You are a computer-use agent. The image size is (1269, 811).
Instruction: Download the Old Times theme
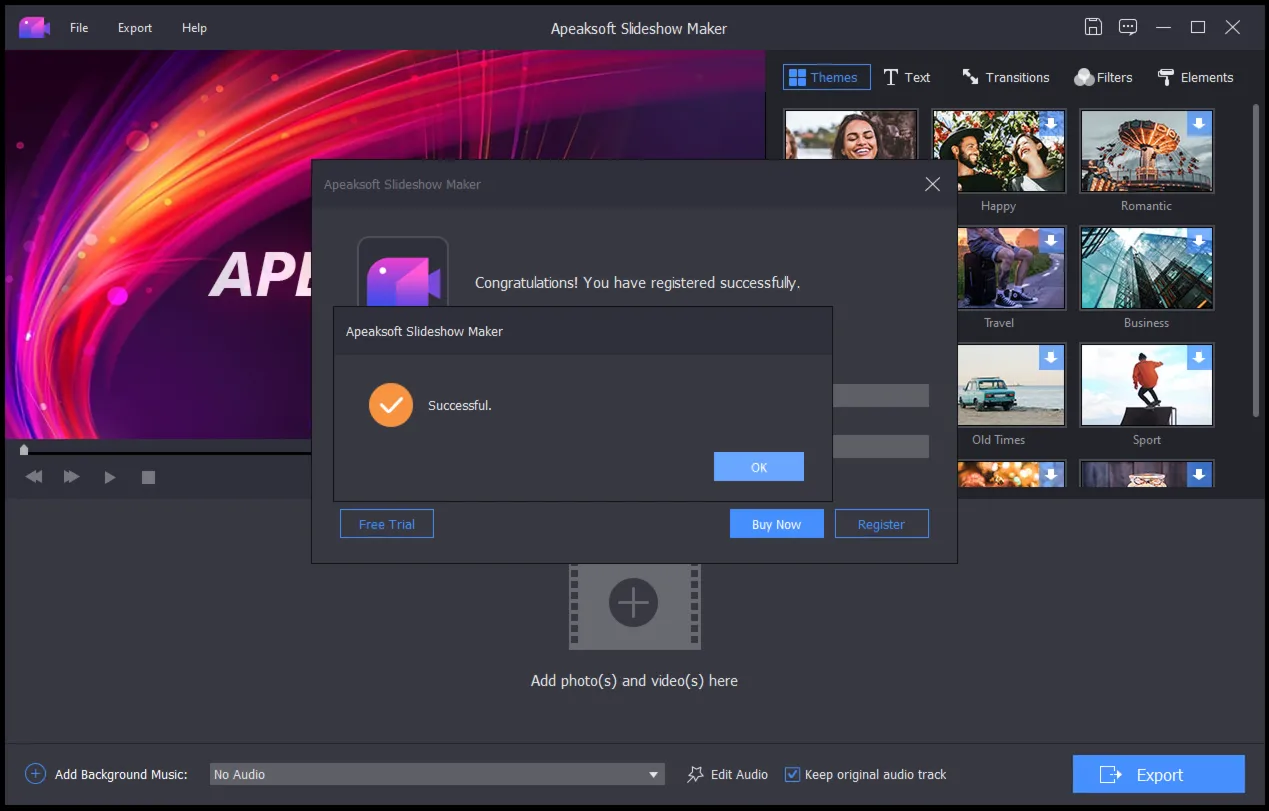(1050, 358)
